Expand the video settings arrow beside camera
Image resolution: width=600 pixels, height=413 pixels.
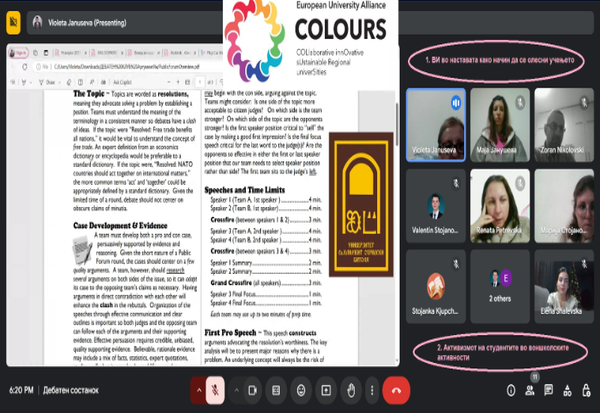(x=236, y=392)
